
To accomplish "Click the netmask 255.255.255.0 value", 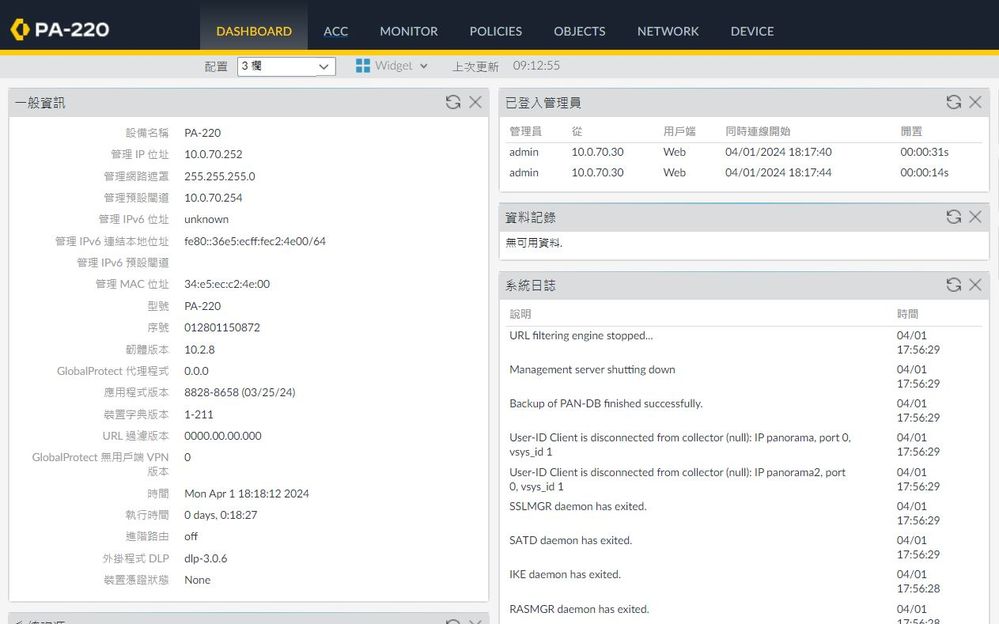I will pyautogui.click(x=220, y=176).
